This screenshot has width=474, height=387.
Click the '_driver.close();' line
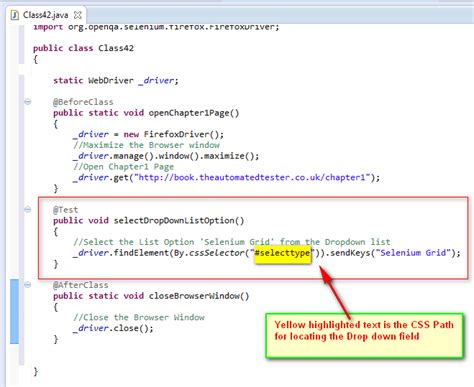113,328
